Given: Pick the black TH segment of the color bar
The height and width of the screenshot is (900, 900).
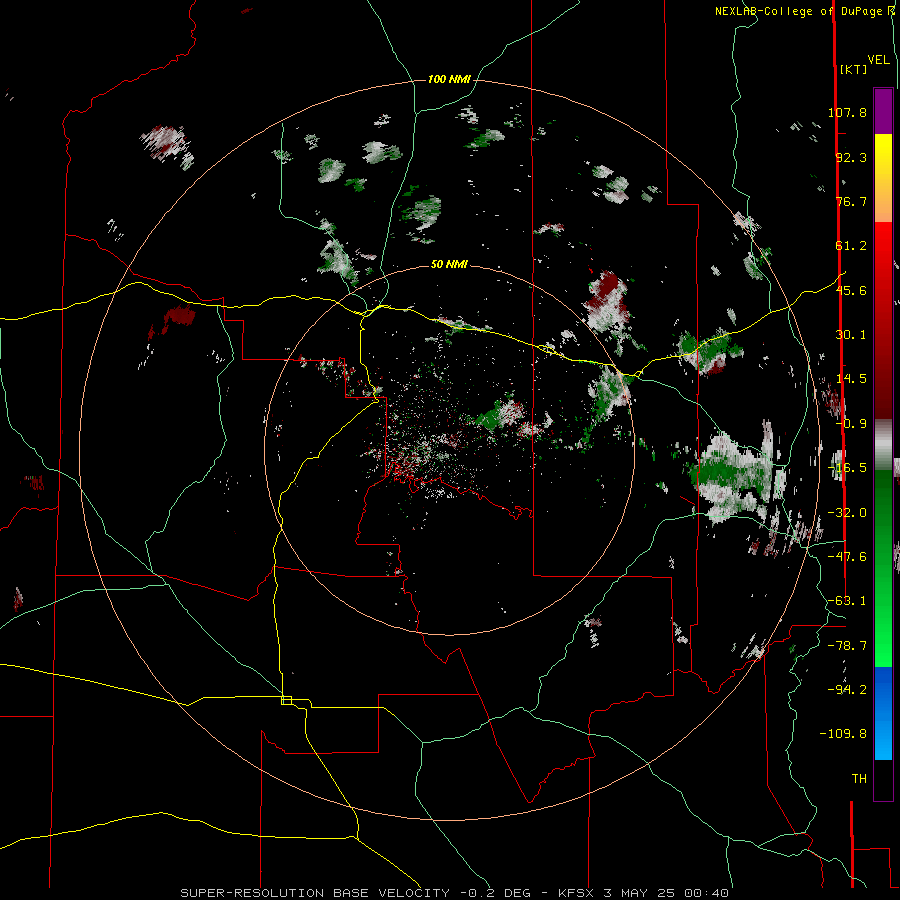Looking at the screenshot, I should [883, 779].
